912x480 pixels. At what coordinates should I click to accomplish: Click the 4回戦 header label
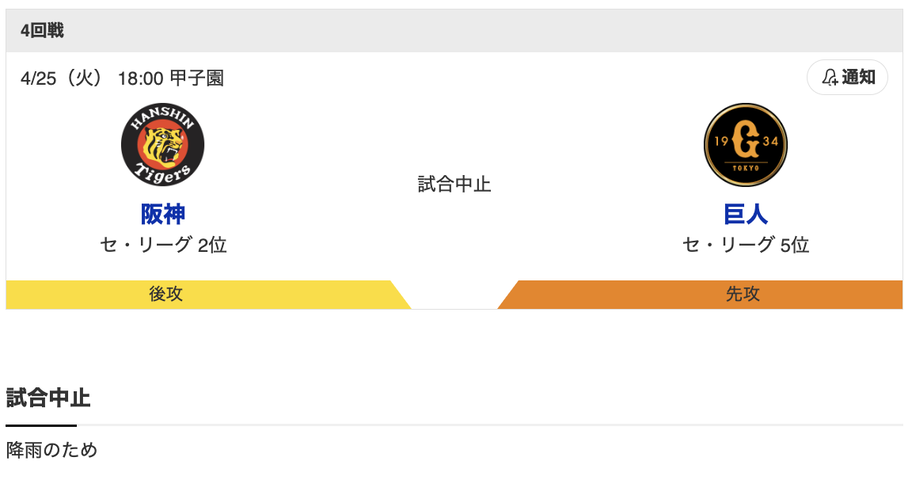click(x=42, y=31)
